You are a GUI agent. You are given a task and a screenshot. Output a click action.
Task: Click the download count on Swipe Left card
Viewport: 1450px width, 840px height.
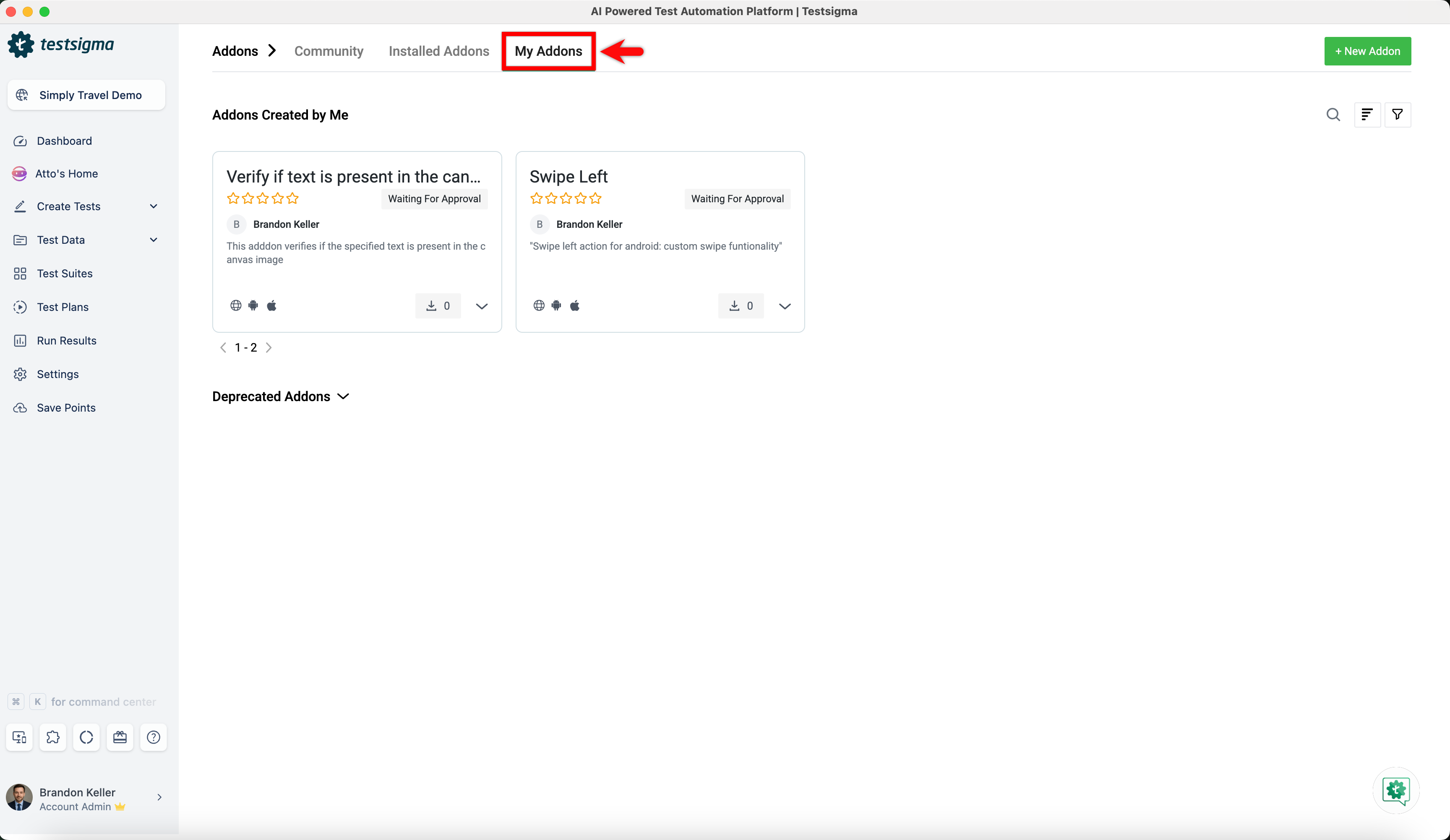741,305
